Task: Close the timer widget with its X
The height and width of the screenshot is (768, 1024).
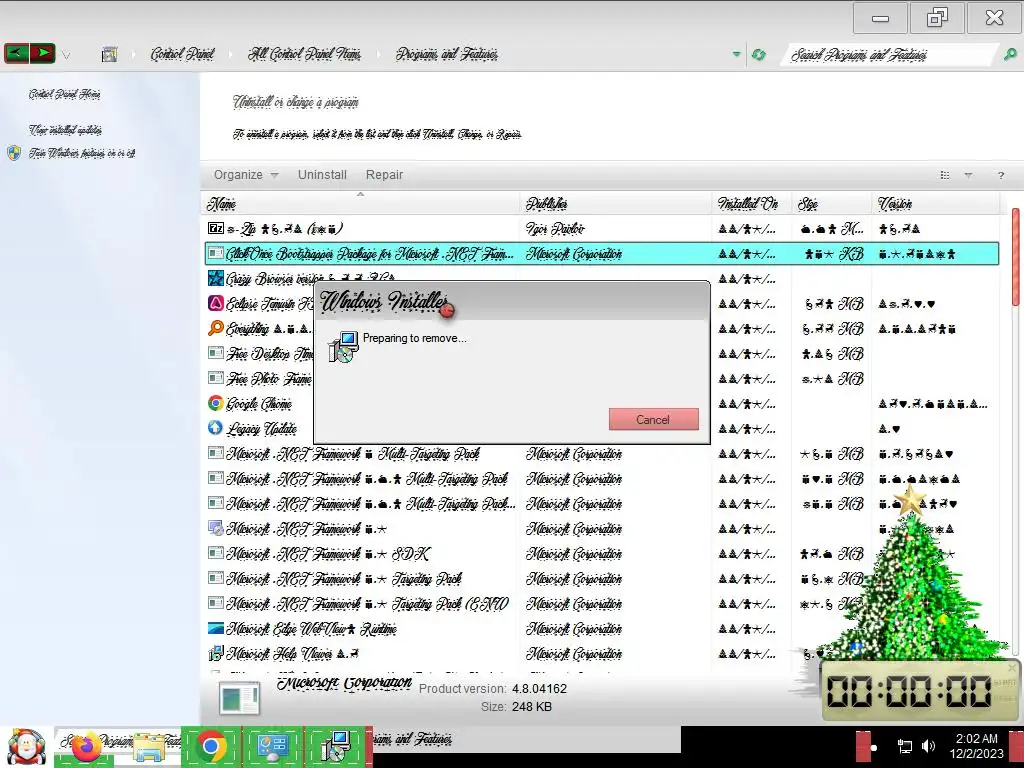Action: click(x=1012, y=668)
